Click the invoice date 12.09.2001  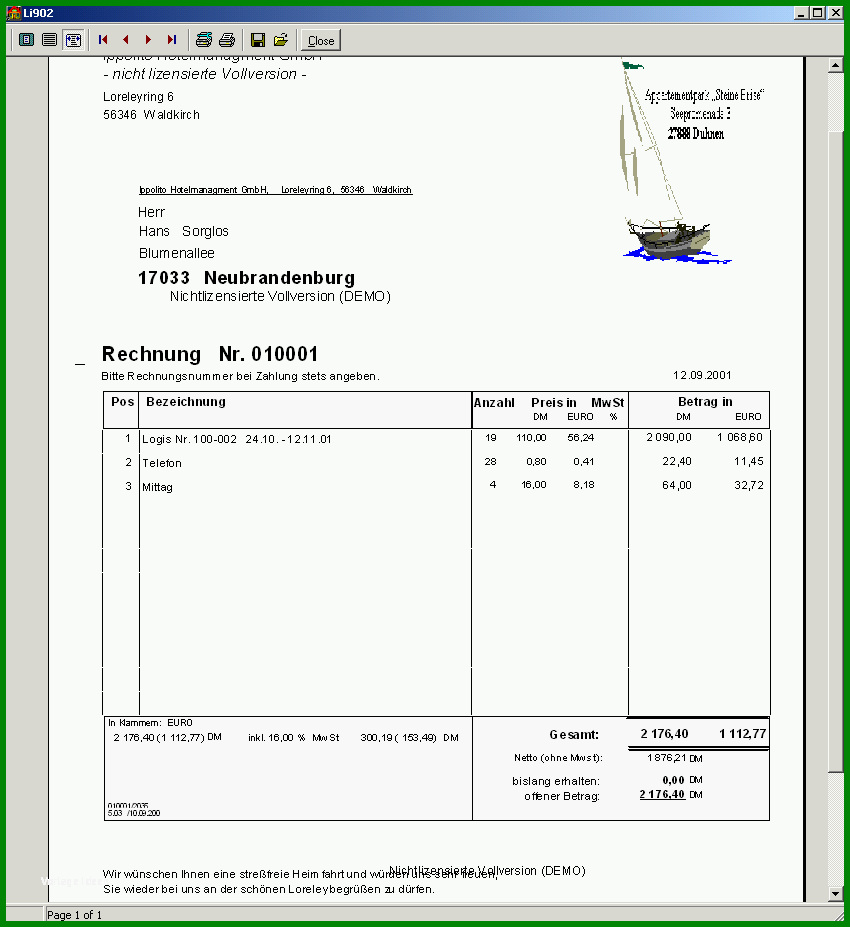coord(702,375)
